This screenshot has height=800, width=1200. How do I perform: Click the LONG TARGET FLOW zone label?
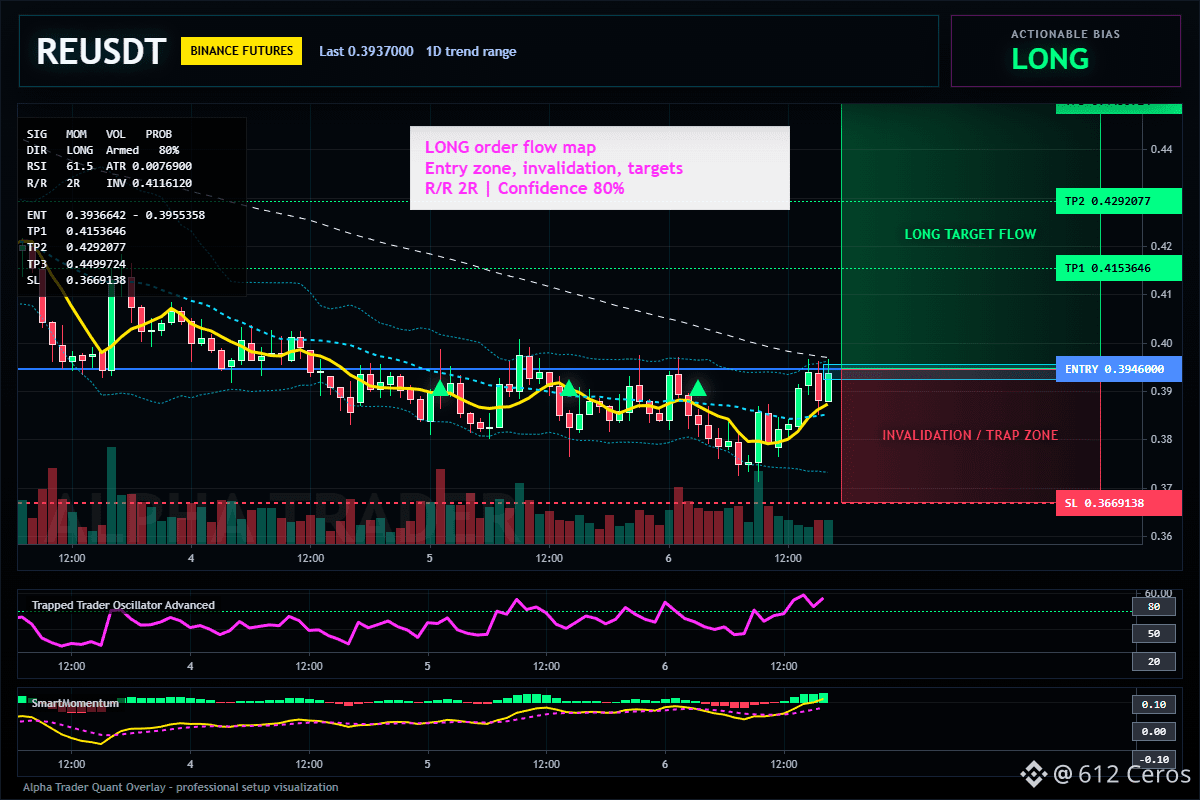[970, 234]
